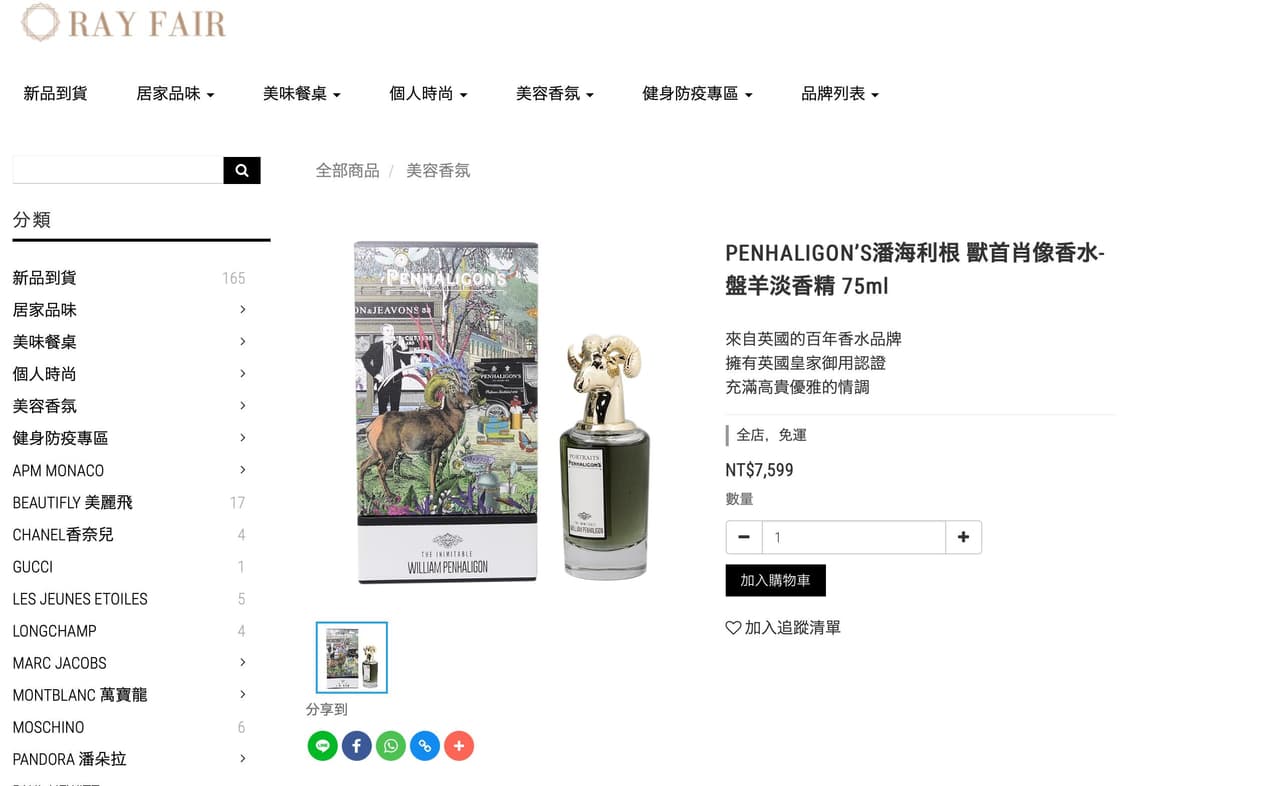Focus the sidebar search input field

tap(118, 170)
